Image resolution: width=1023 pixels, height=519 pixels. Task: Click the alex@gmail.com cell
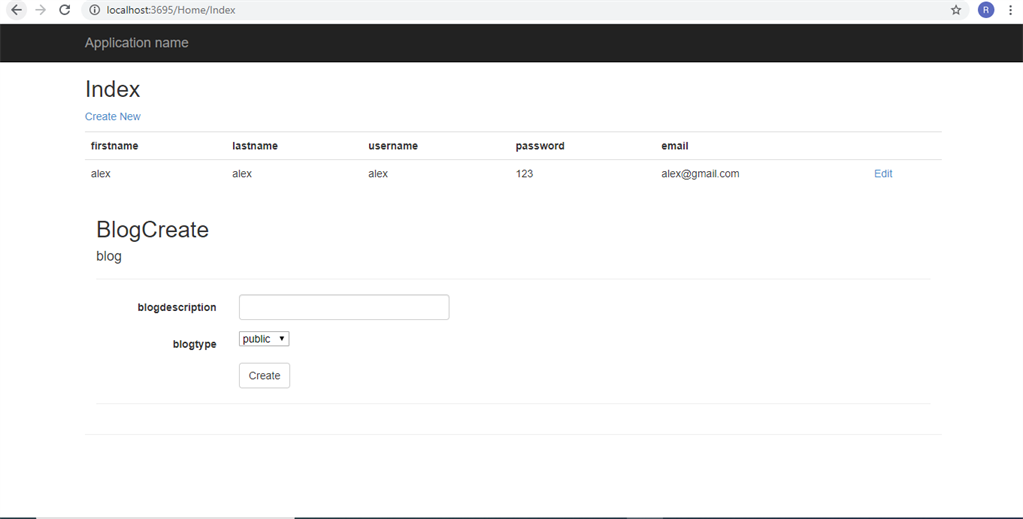click(700, 174)
